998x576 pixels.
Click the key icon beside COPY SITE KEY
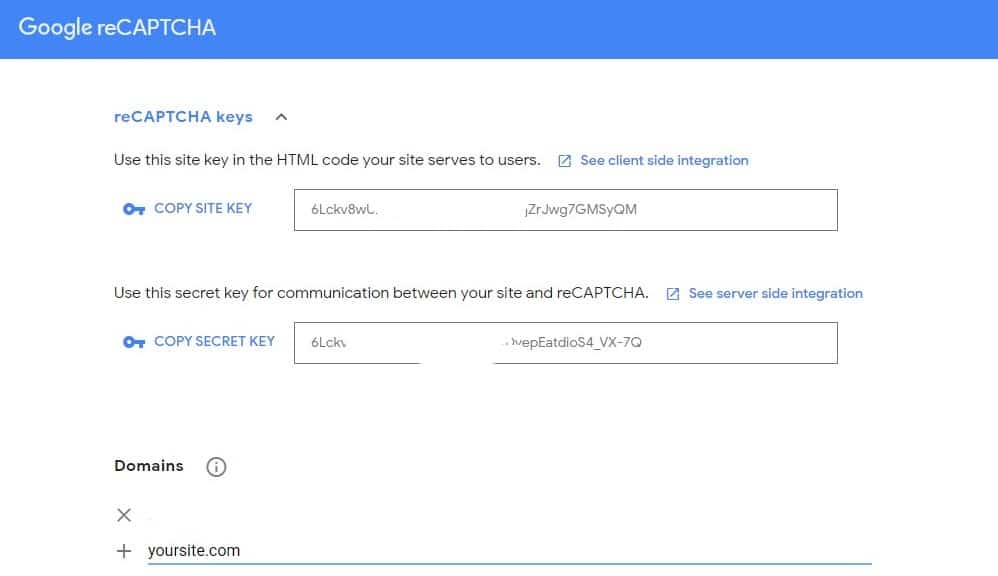pyautogui.click(x=134, y=209)
